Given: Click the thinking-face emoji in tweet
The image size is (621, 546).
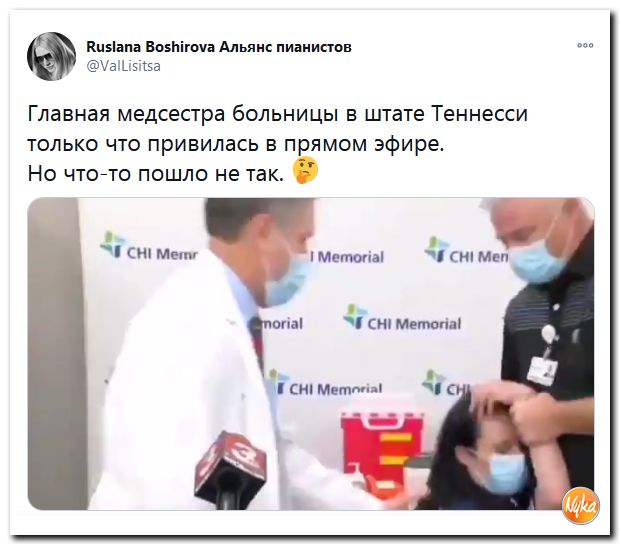Looking at the screenshot, I should 305,170.
